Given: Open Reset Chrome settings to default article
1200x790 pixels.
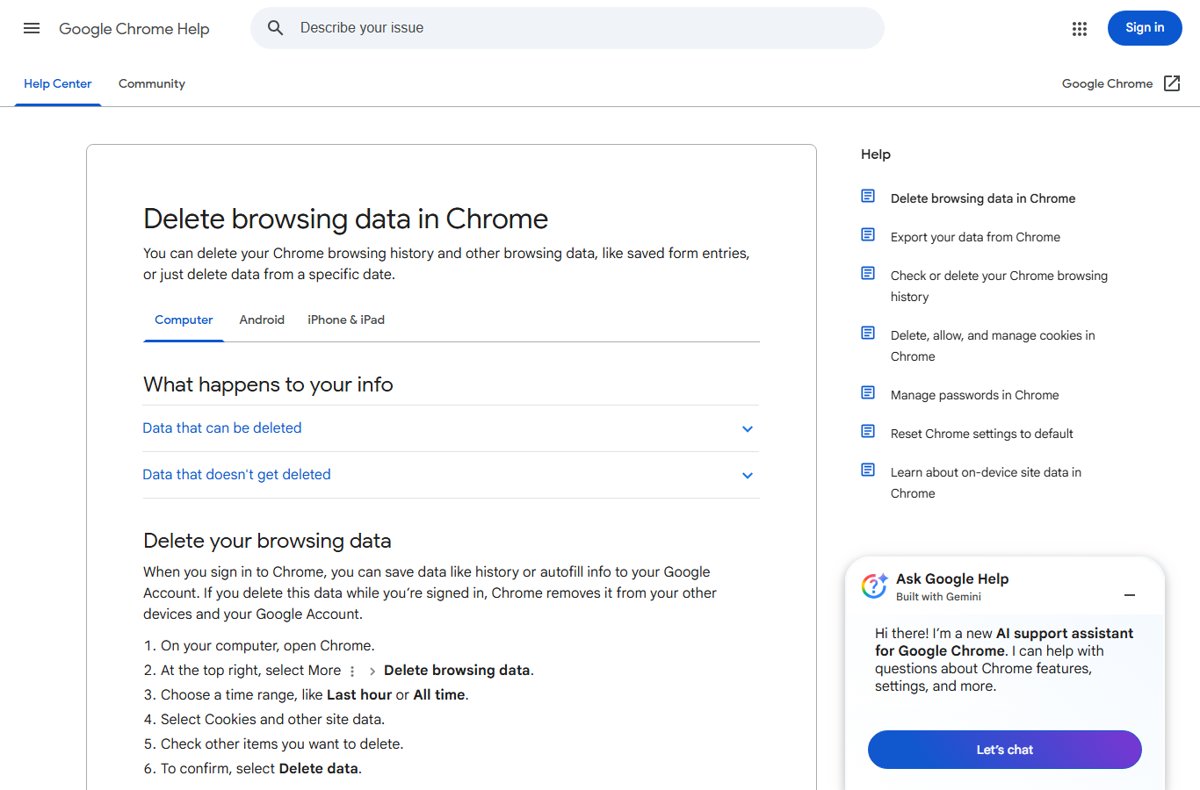Looking at the screenshot, I should [982, 434].
